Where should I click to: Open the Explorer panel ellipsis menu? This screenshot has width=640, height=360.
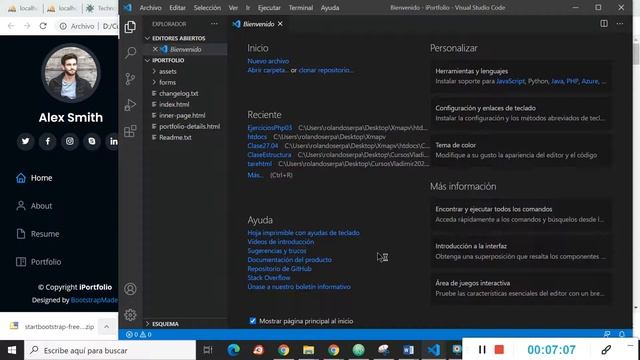[214, 24]
